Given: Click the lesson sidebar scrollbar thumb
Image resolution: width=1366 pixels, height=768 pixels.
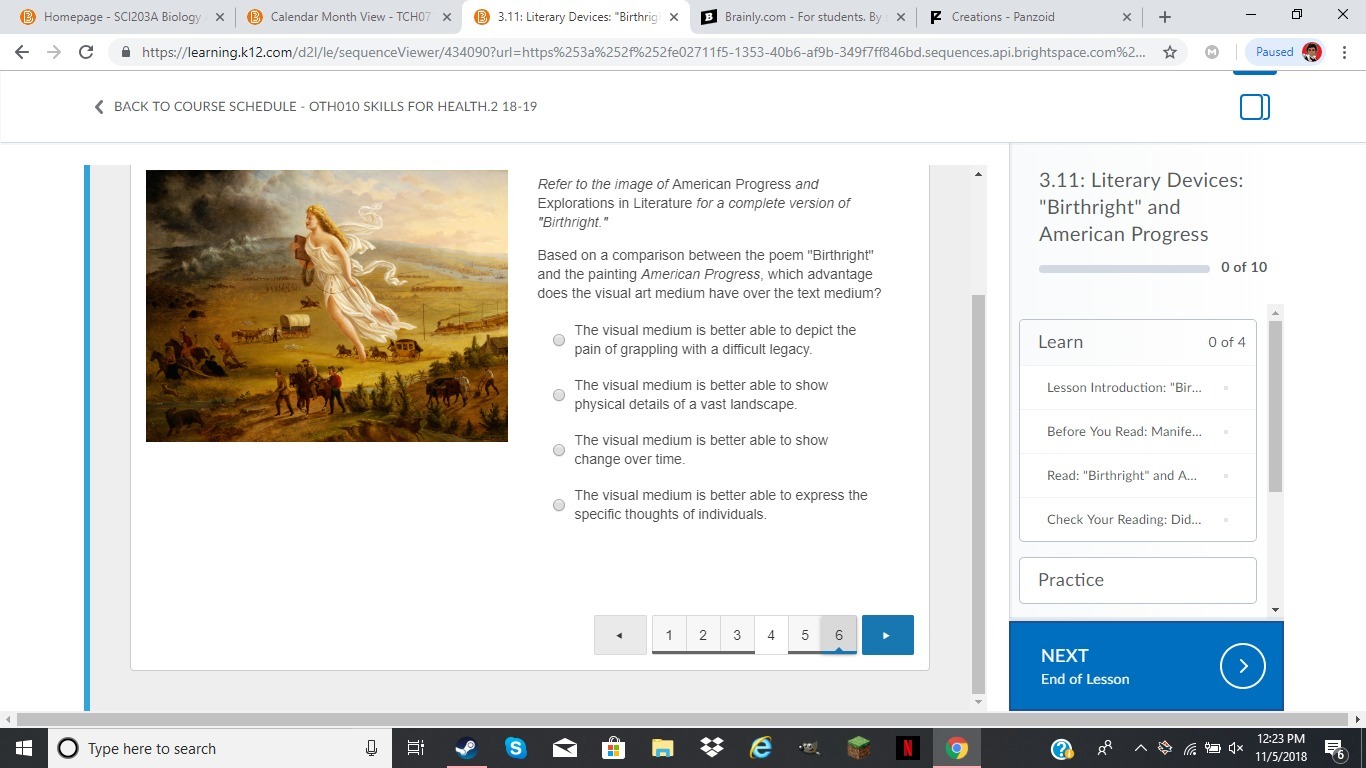Looking at the screenshot, I should click(x=1275, y=406).
